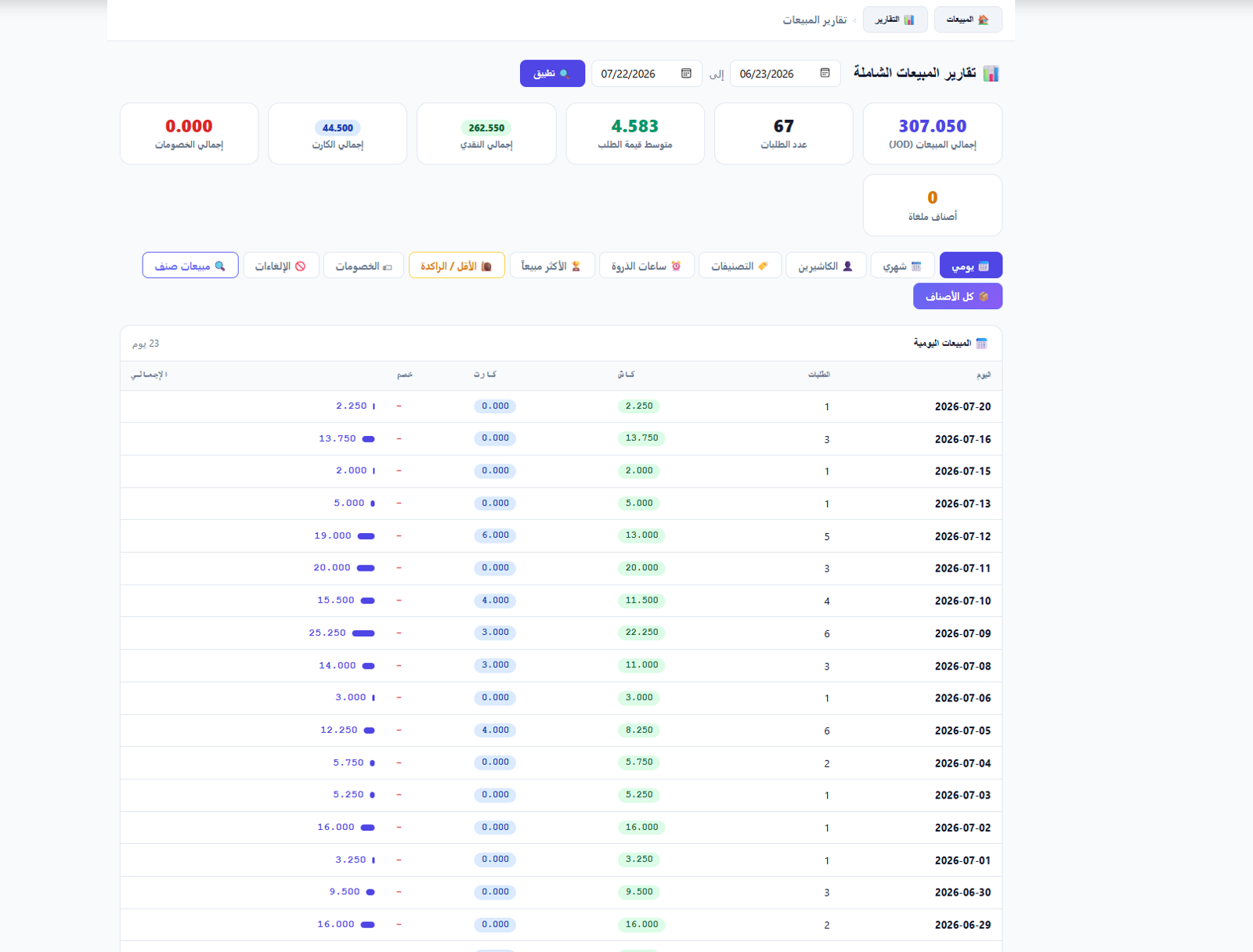
Task: Click the الإجمالي column header
Action: (149, 375)
